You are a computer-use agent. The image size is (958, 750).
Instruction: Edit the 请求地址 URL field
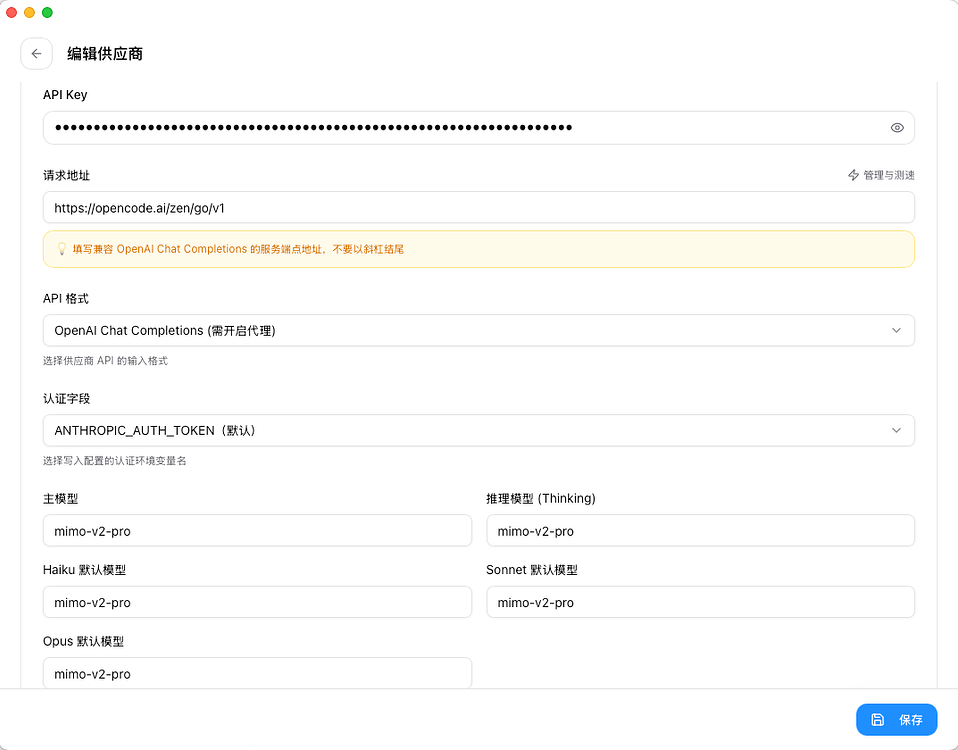click(x=478, y=208)
